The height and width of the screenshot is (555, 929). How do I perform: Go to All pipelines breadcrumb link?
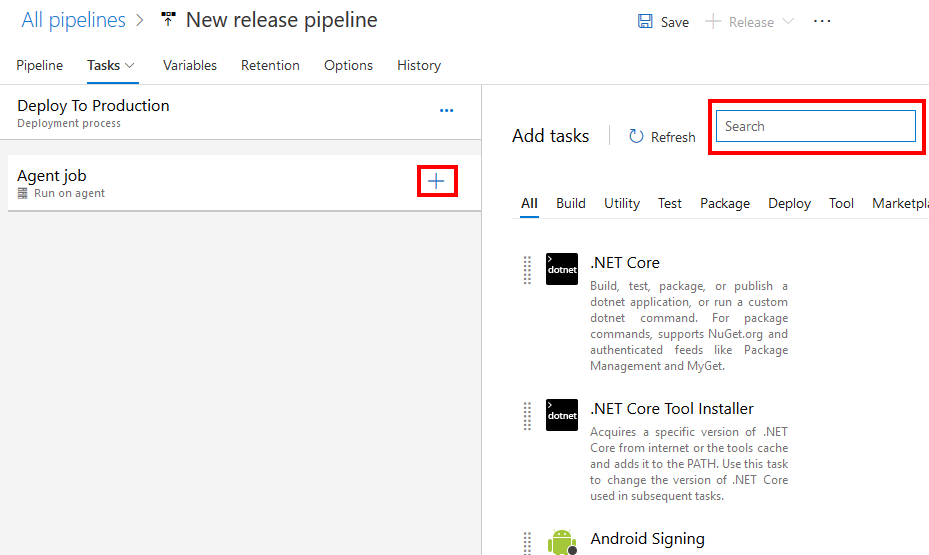pos(73,20)
